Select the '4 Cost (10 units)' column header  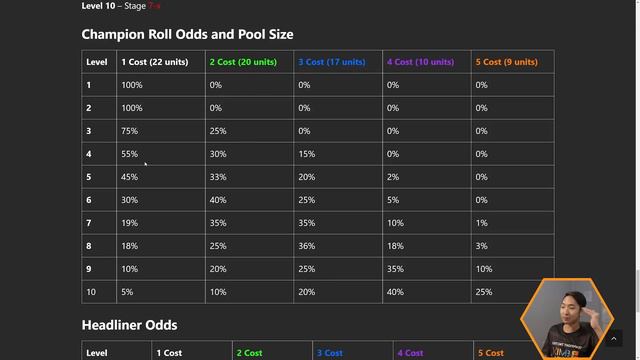point(420,62)
